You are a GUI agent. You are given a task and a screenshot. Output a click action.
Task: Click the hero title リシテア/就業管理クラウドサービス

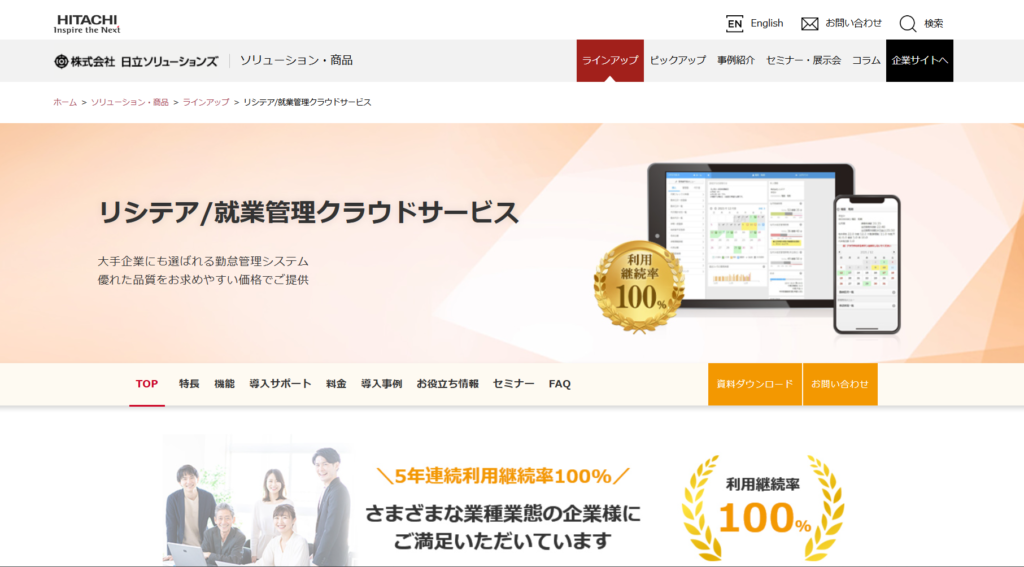point(308,213)
